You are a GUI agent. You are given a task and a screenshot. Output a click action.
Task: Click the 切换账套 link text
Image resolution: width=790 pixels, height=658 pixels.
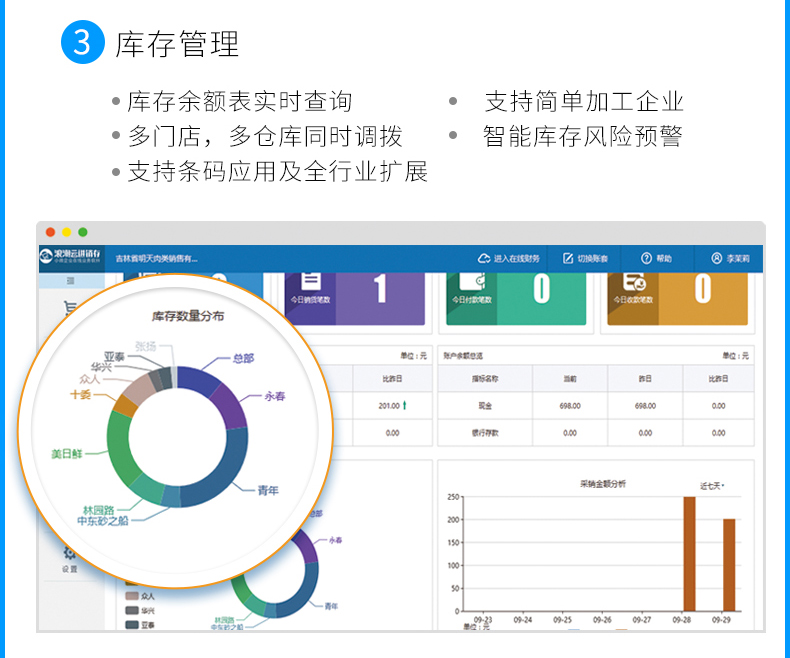[x=592, y=258]
